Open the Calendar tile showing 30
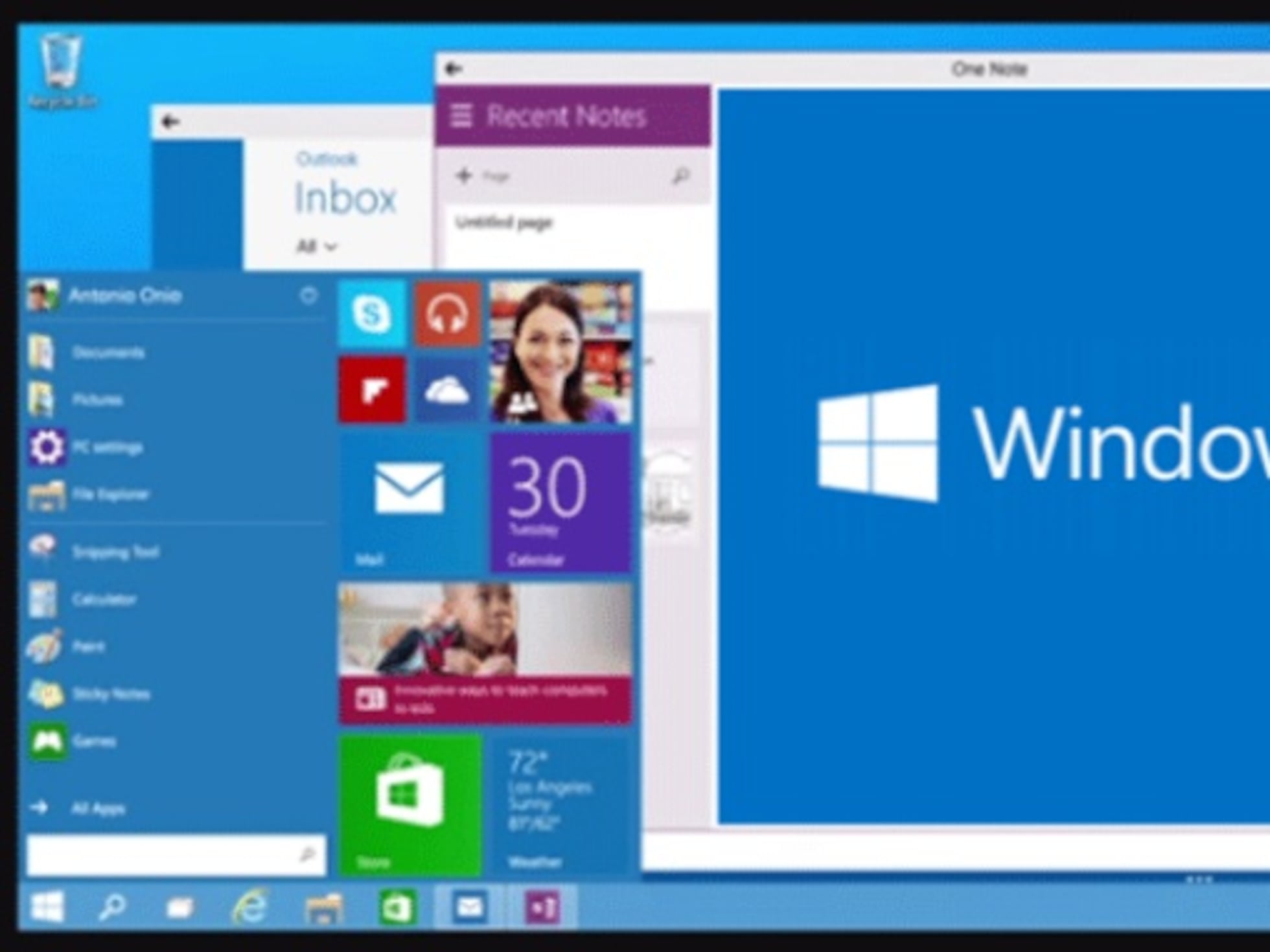 click(560, 503)
